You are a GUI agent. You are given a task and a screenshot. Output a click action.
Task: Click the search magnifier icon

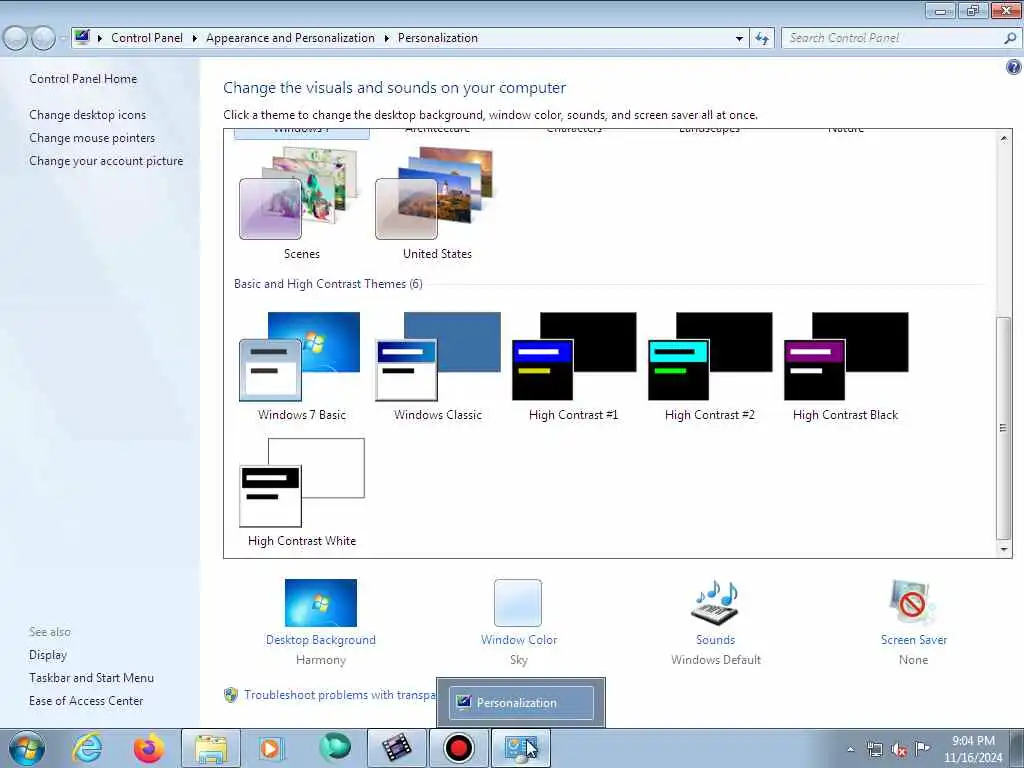pyautogui.click(x=1010, y=38)
